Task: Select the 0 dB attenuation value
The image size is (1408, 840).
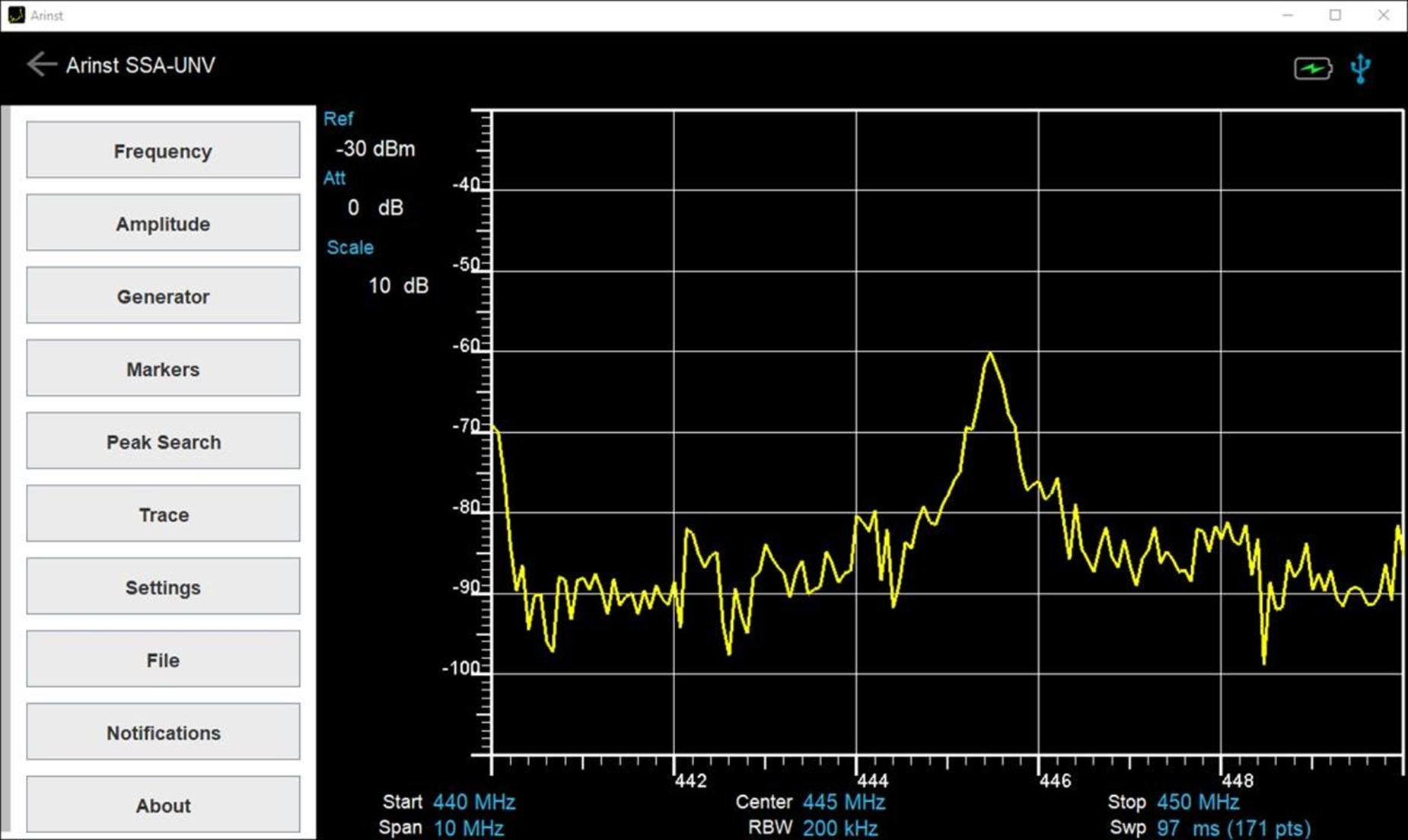Action: [x=375, y=208]
